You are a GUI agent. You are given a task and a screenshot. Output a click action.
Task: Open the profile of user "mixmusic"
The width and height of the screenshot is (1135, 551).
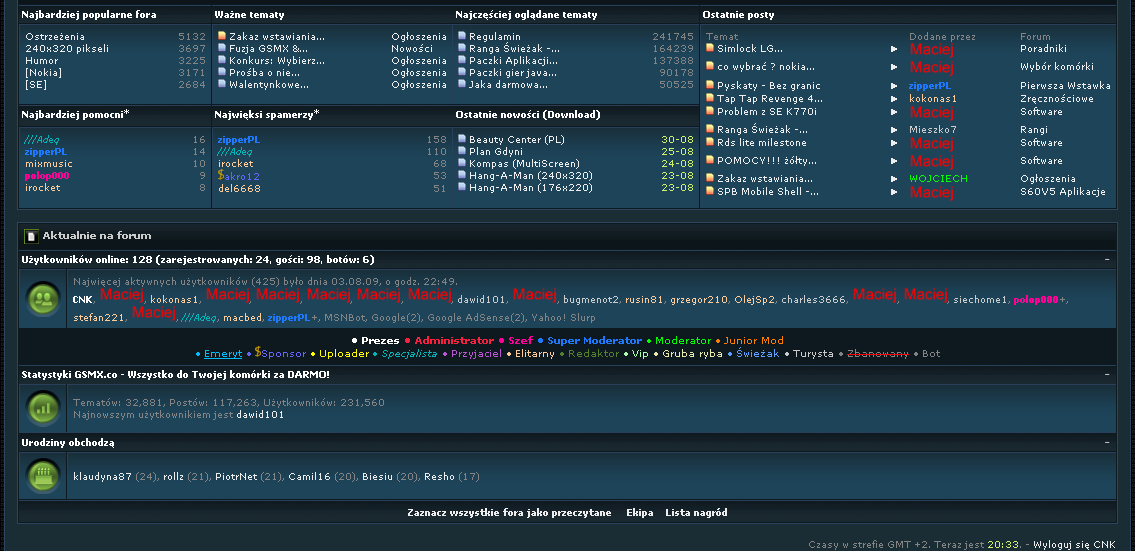tap(49, 164)
